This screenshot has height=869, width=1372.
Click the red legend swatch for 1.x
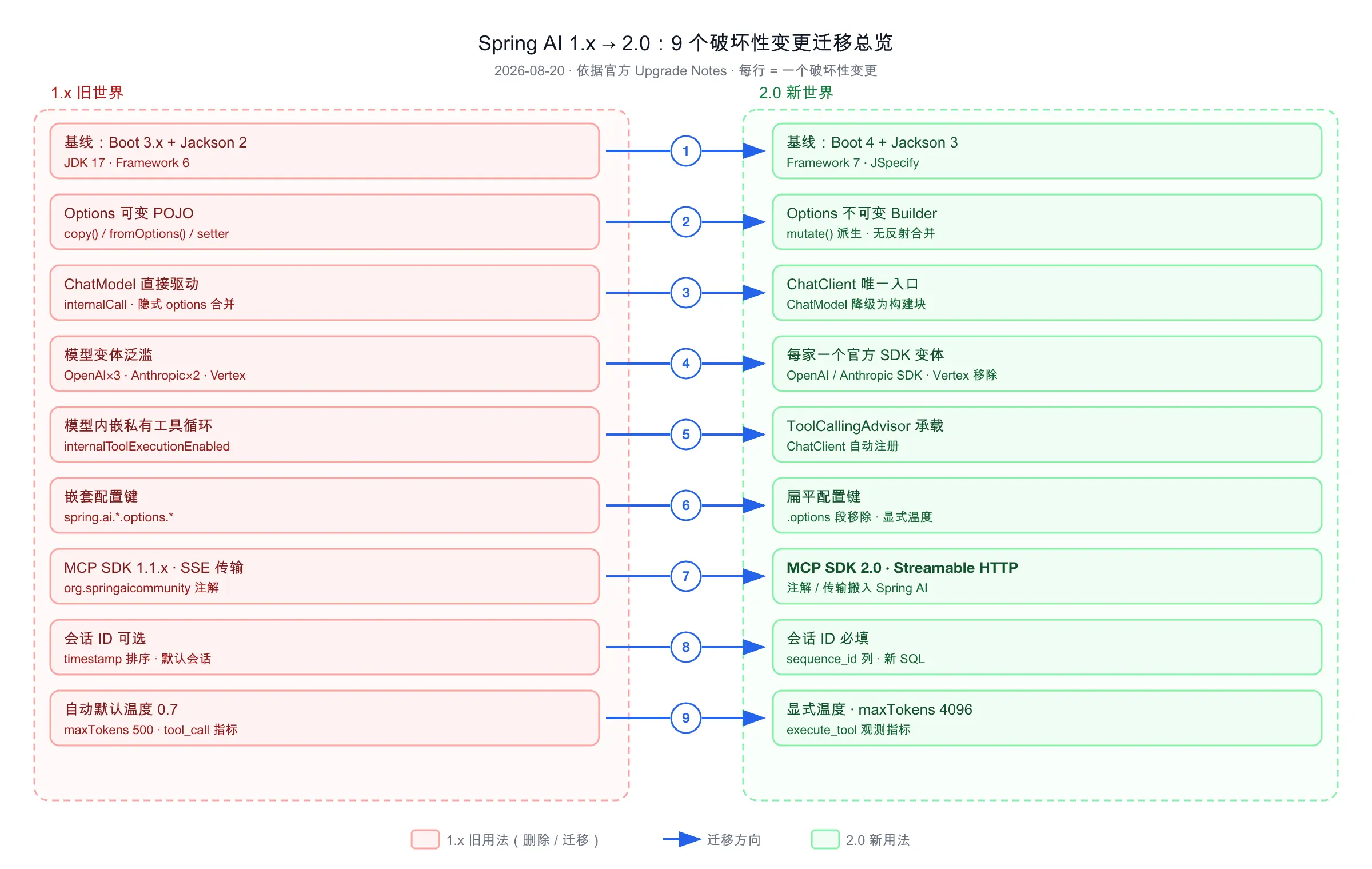[x=425, y=839]
